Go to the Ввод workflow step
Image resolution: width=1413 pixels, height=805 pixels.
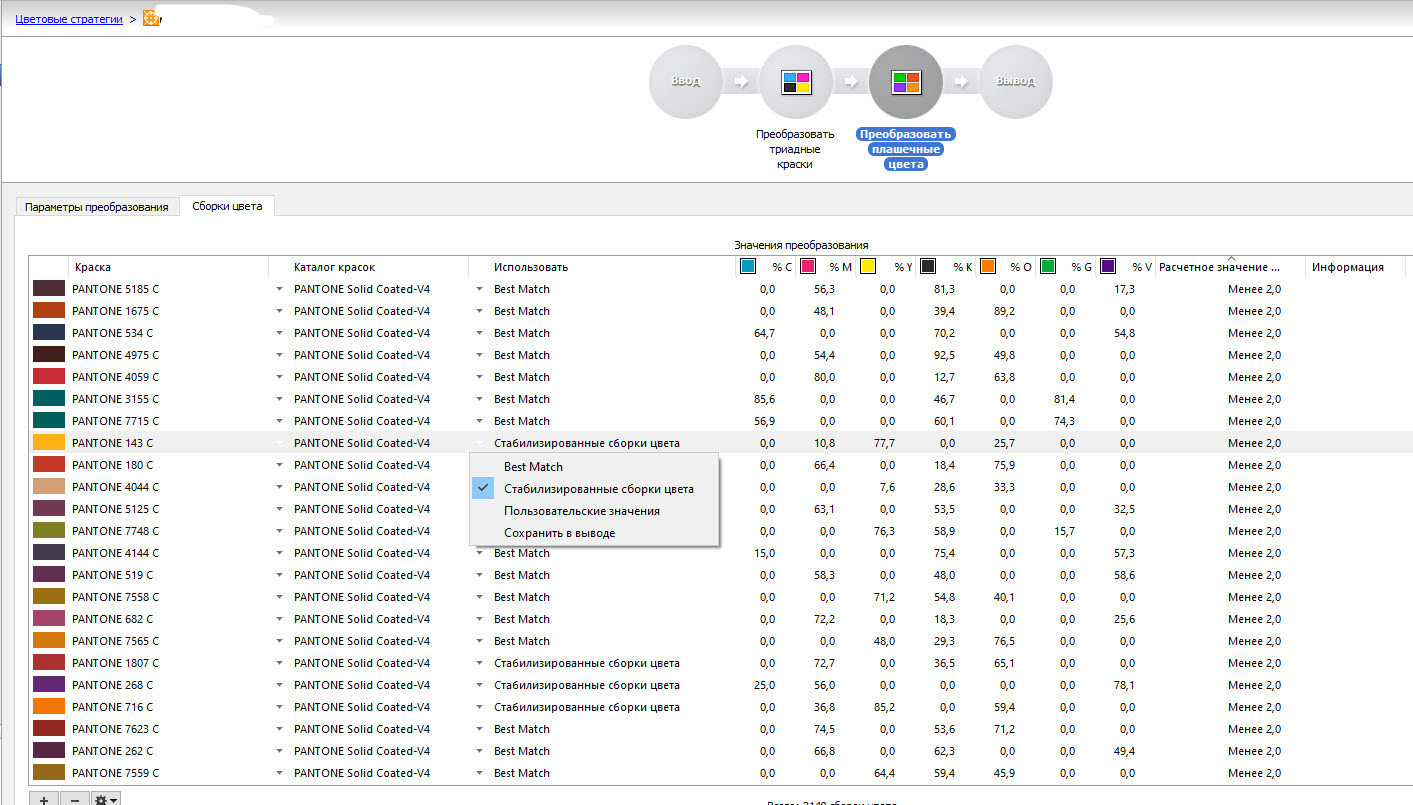click(x=685, y=82)
